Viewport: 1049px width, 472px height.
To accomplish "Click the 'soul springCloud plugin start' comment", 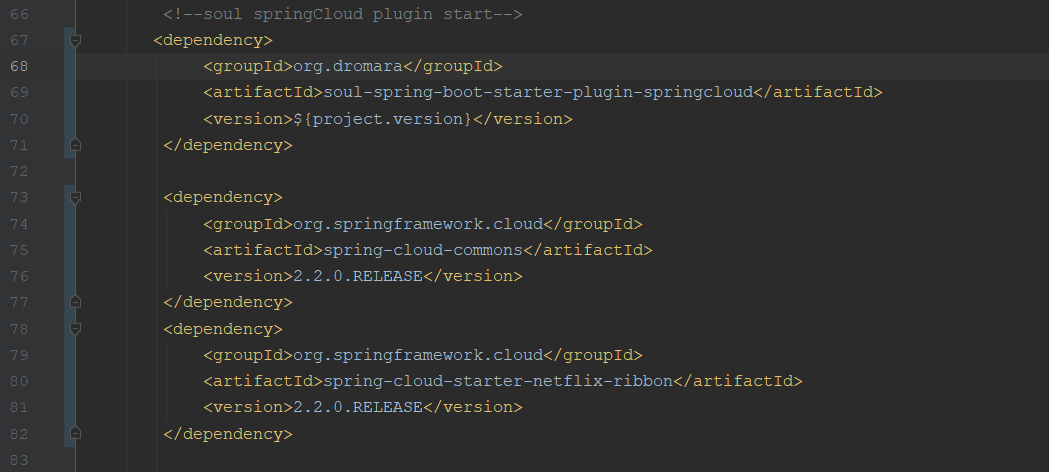I will [343, 14].
